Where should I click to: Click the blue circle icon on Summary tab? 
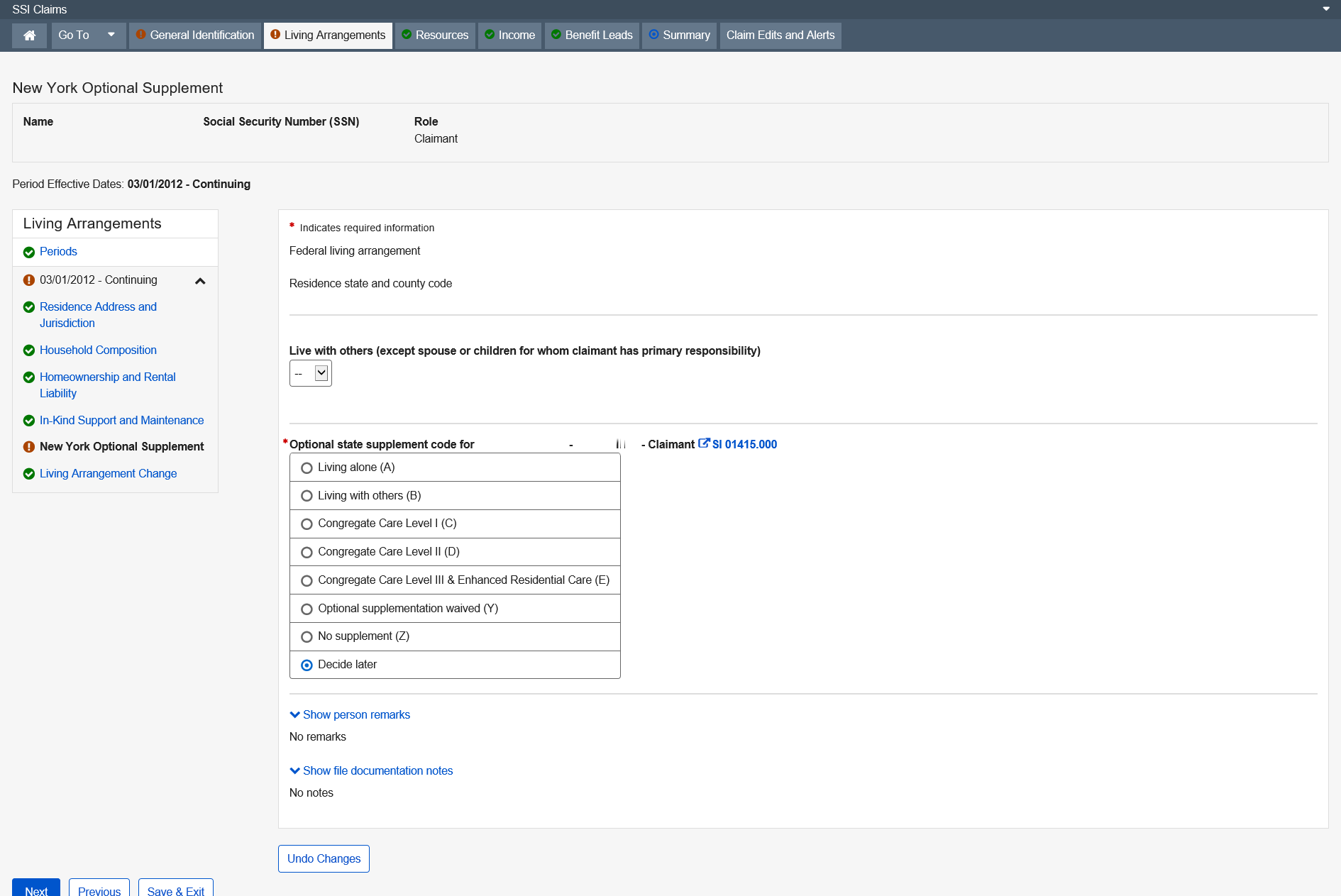click(653, 35)
